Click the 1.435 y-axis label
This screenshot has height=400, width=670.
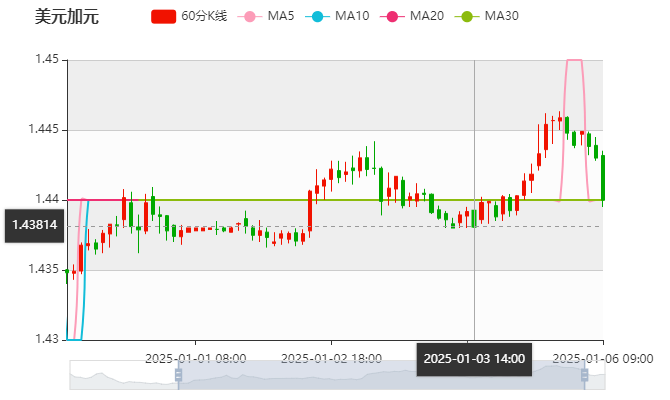[46, 269]
